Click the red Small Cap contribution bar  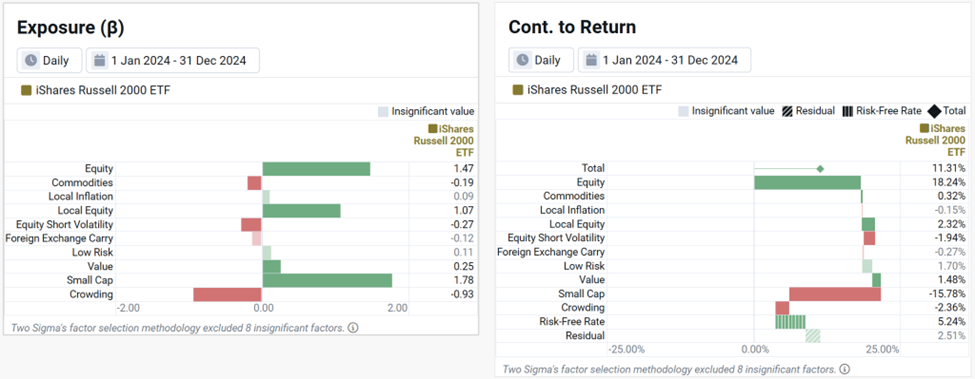(835, 294)
